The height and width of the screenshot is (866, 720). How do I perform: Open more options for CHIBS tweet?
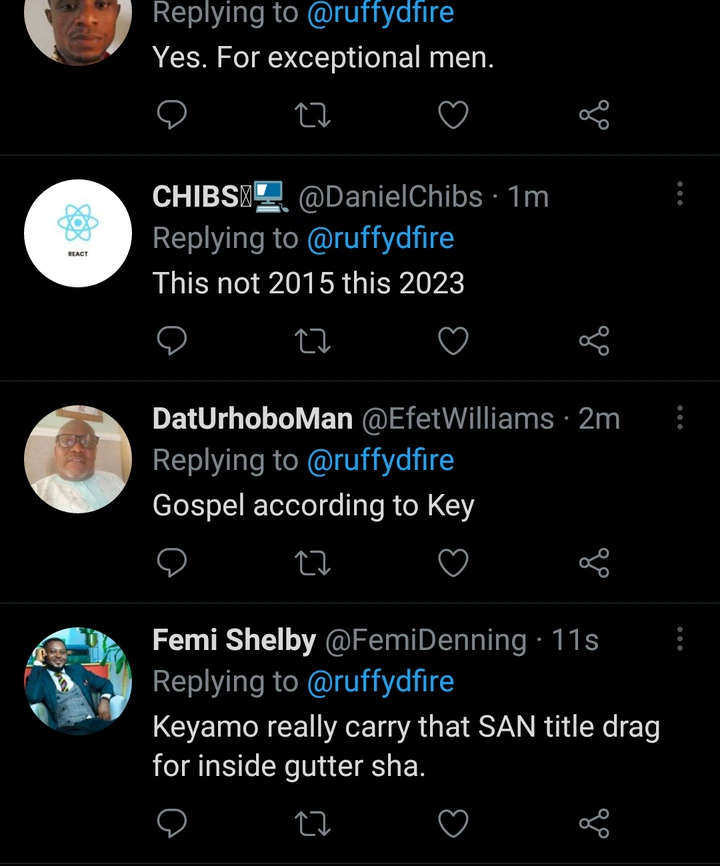680,194
